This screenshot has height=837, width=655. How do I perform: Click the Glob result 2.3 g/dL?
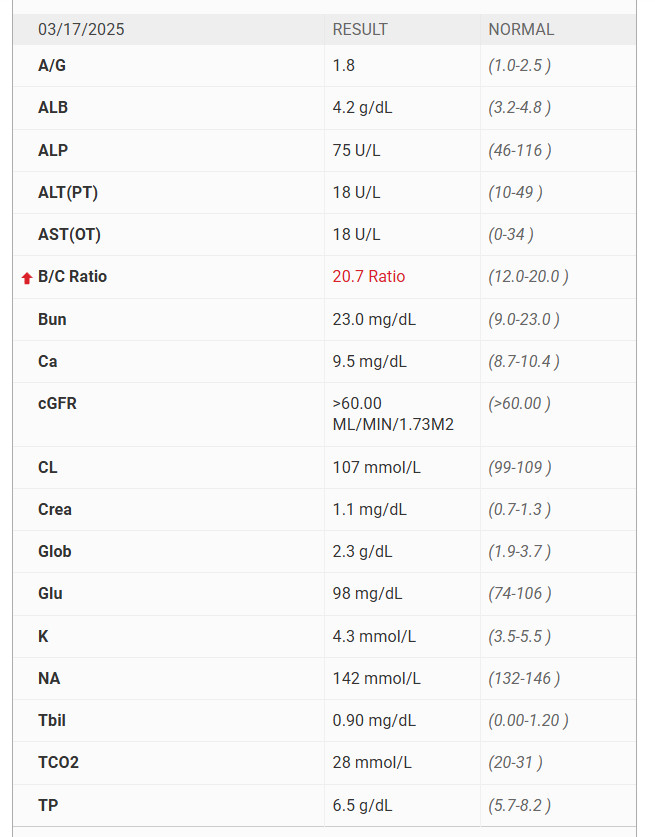(x=362, y=551)
